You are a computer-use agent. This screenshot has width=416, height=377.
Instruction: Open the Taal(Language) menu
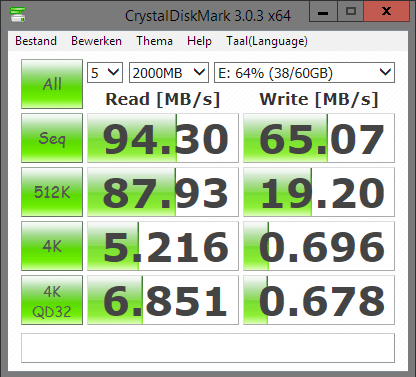pos(267,41)
